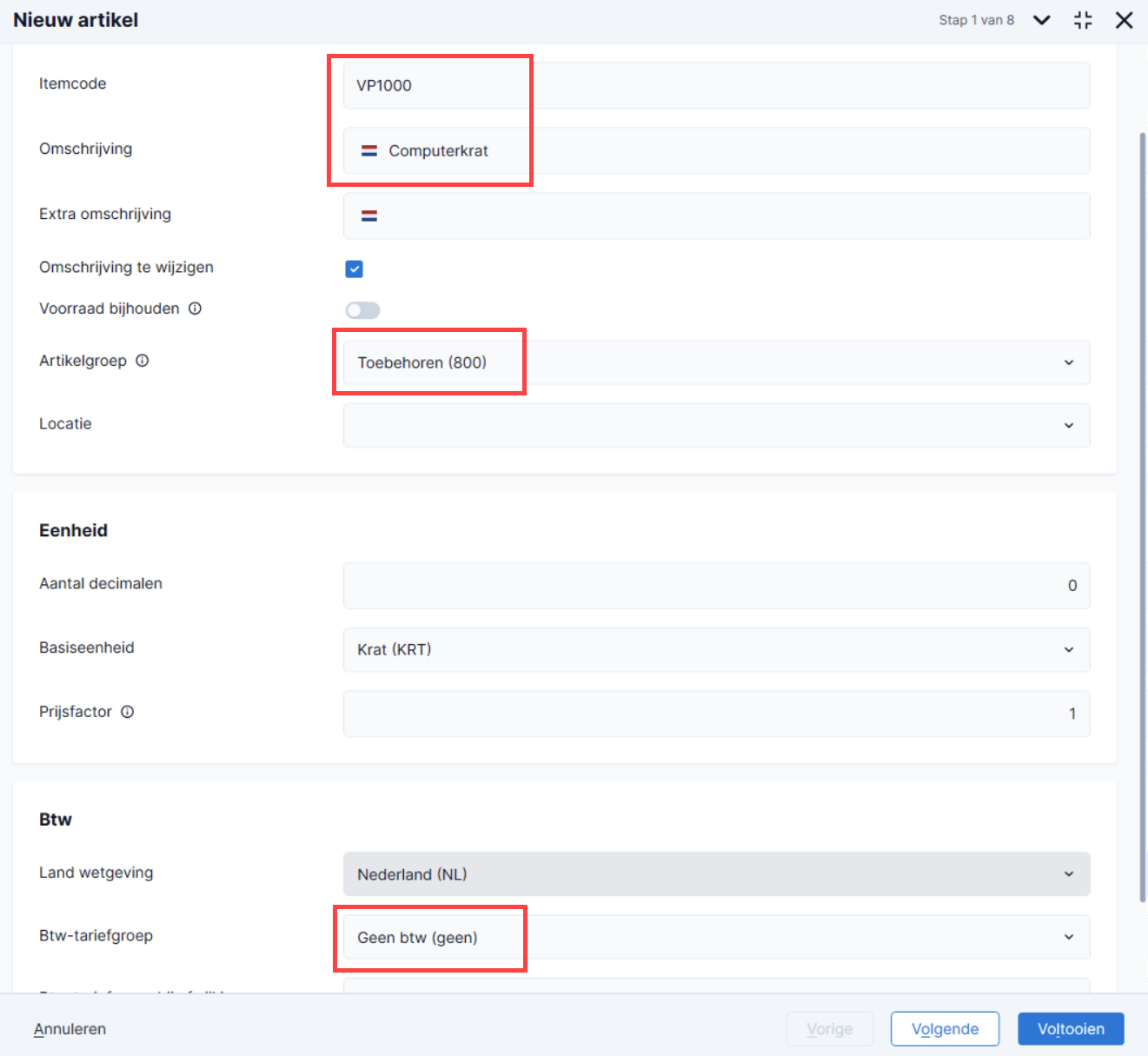This screenshot has width=1148, height=1056.
Task: Open the Land wetgeving Nederland dropdown
Action: pos(716,873)
